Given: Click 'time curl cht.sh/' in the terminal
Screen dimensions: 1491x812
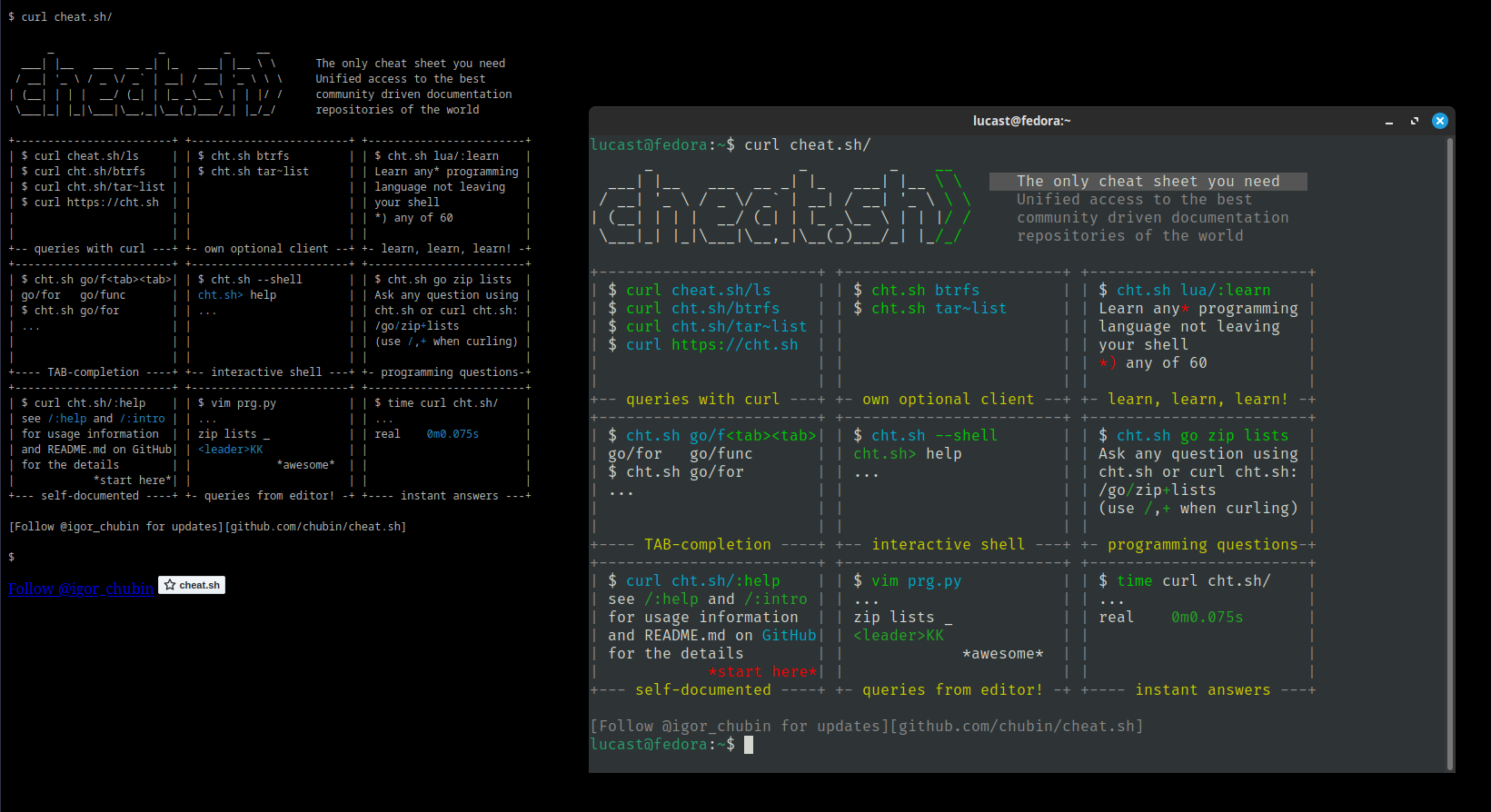Looking at the screenshot, I should 1193,581.
